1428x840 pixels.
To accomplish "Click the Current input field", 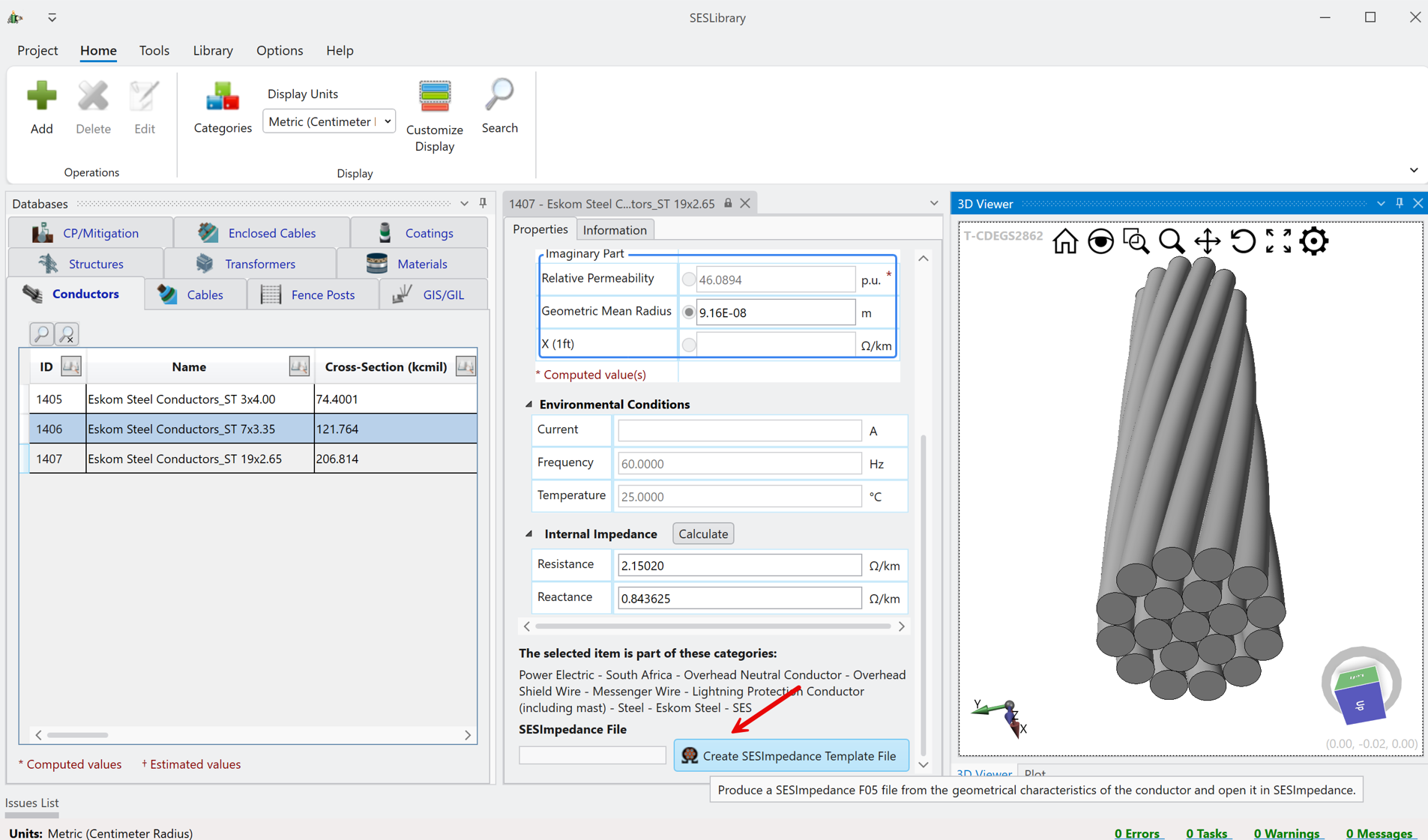I will (x=739, y=430).
